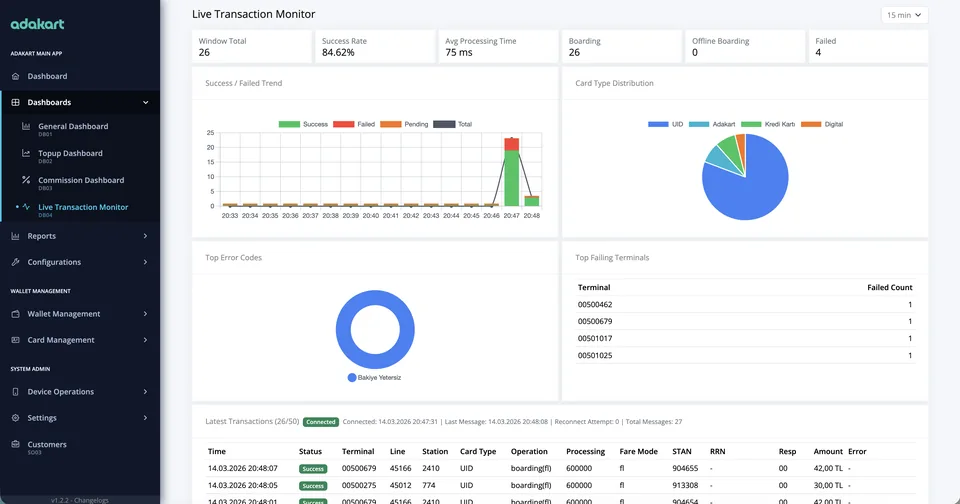Select Live Transaction Monitor in sidebar
Screen dimensions: 960x504
pos(80,209)
